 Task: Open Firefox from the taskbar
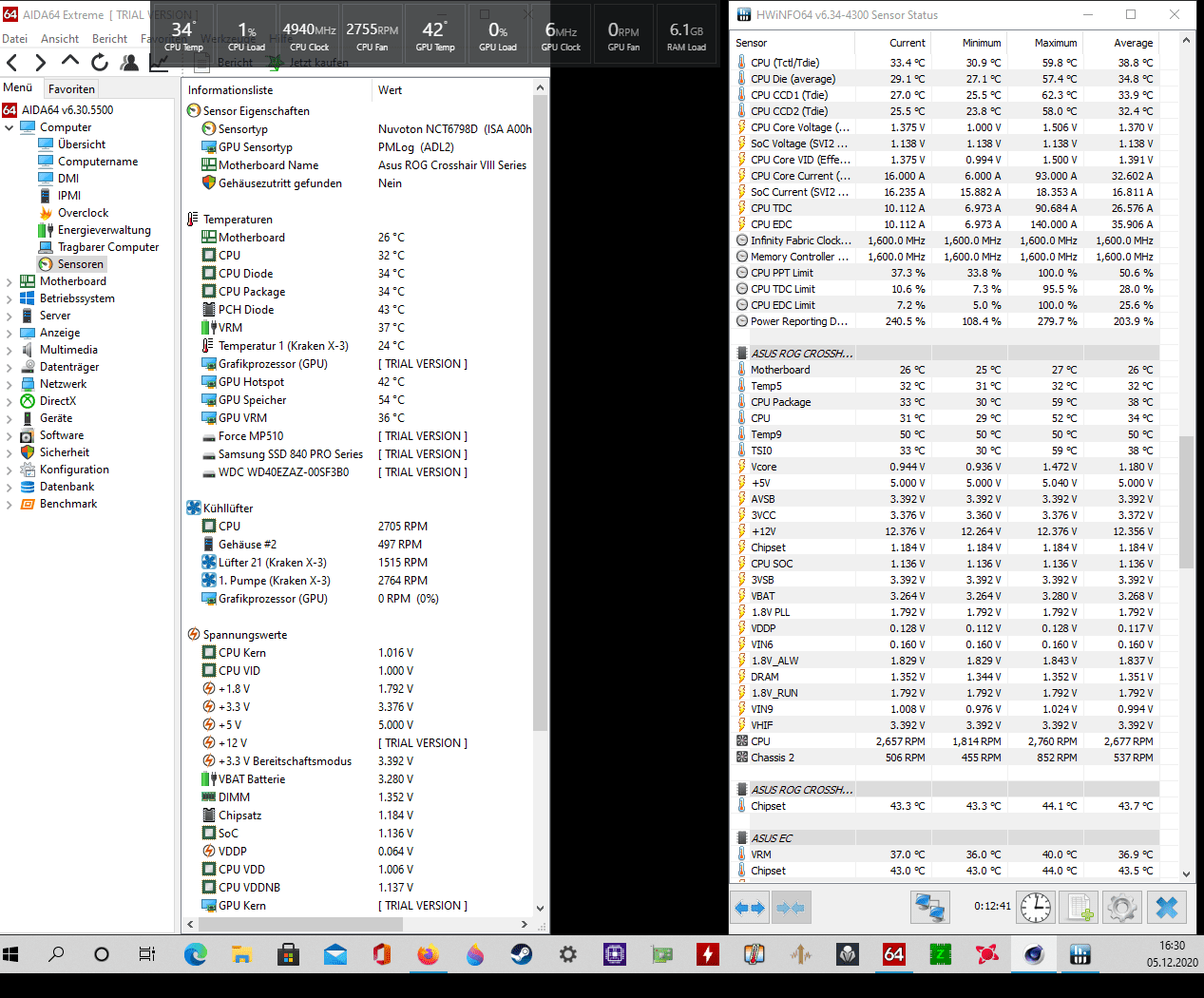pyautogui.click(x=429, y=954)
